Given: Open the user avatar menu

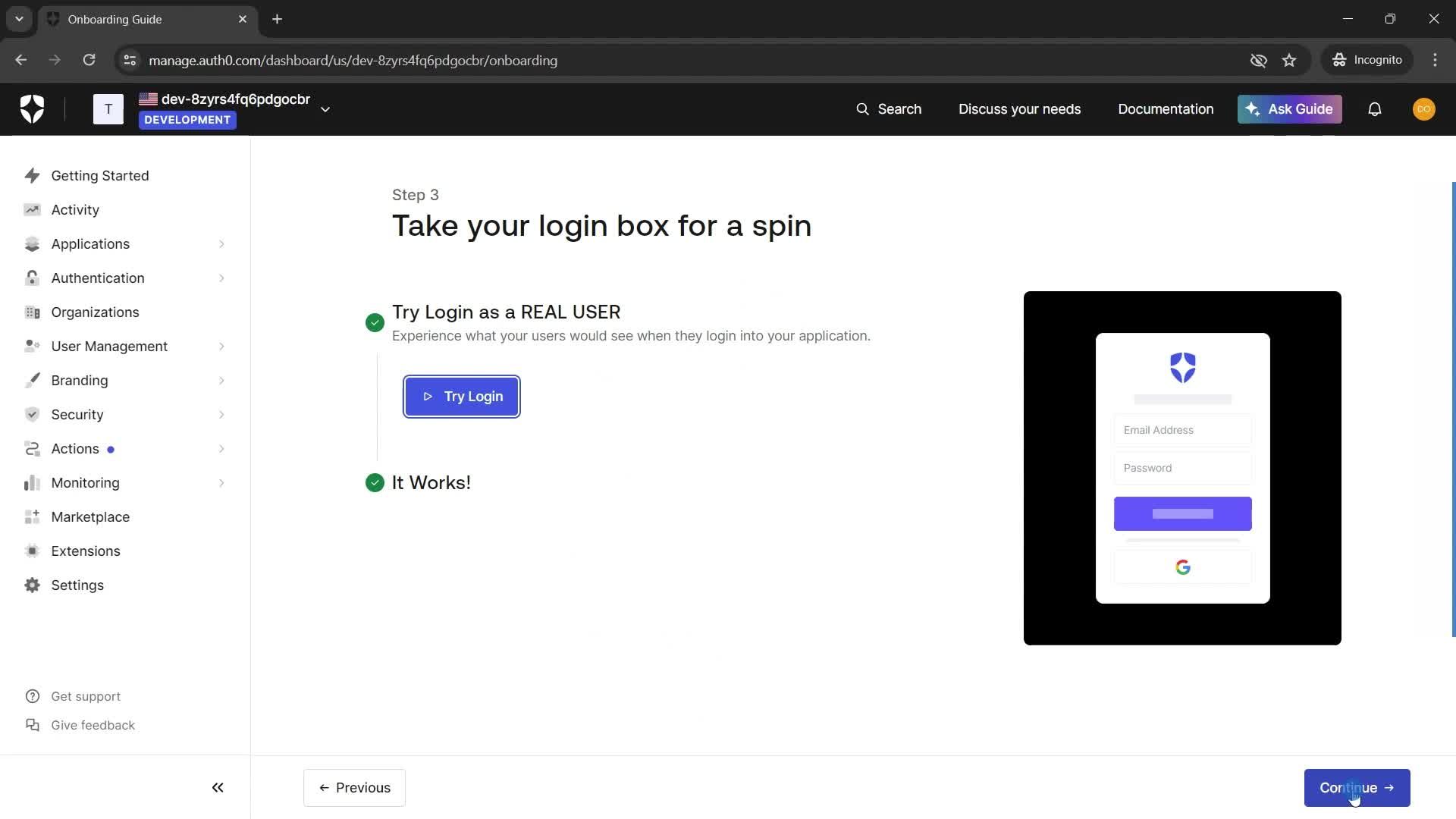Looking at the screenshot, I should tap(1424, 109).
